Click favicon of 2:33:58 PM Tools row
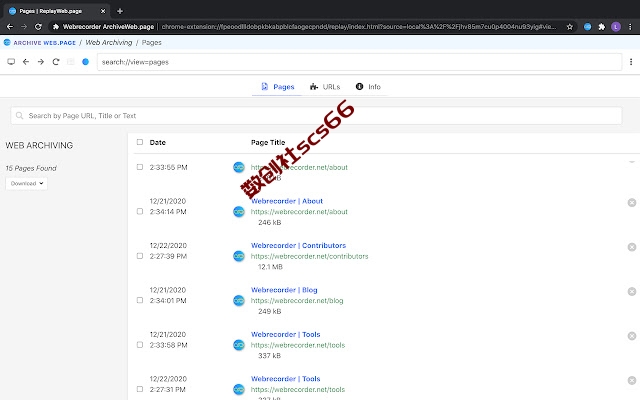This screenshot has width=640, height=400. (239, 345)
